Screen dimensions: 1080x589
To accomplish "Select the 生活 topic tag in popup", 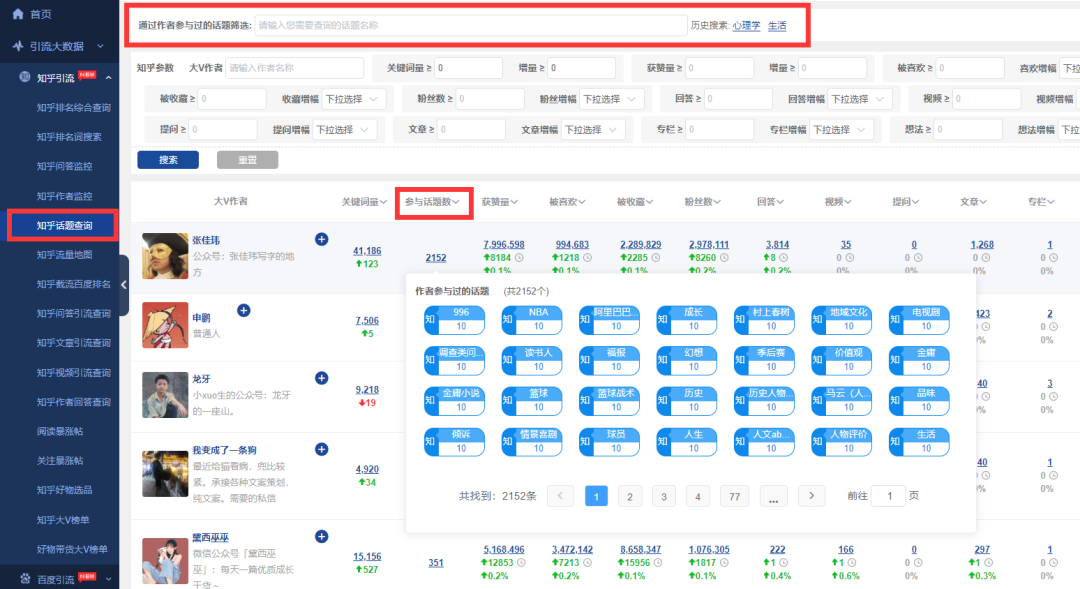I will (920, 442).
